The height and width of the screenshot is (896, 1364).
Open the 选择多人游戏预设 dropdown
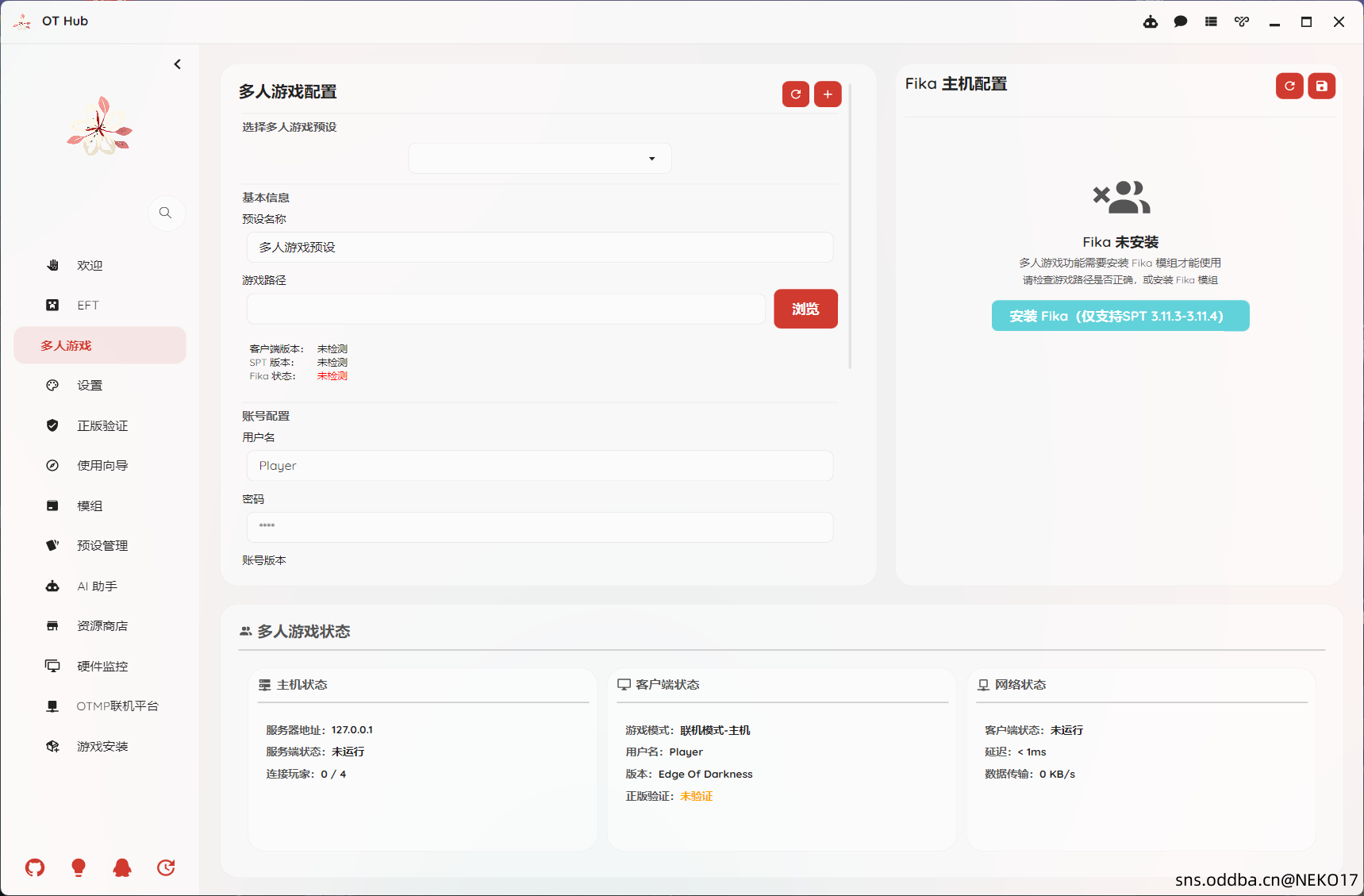pyautogui.click(x=540, y=159)
